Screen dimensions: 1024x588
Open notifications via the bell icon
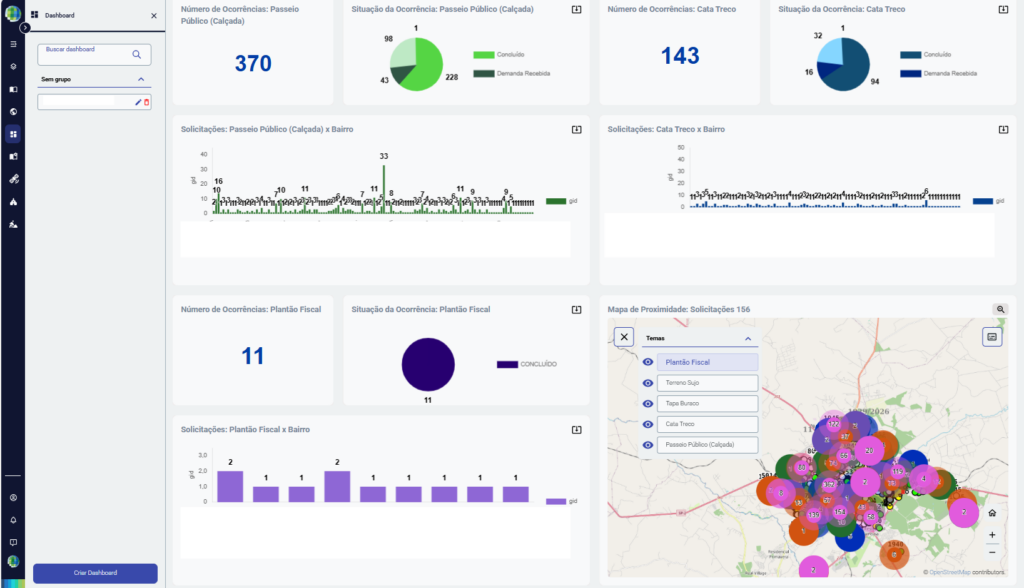[x=14, y=520]
